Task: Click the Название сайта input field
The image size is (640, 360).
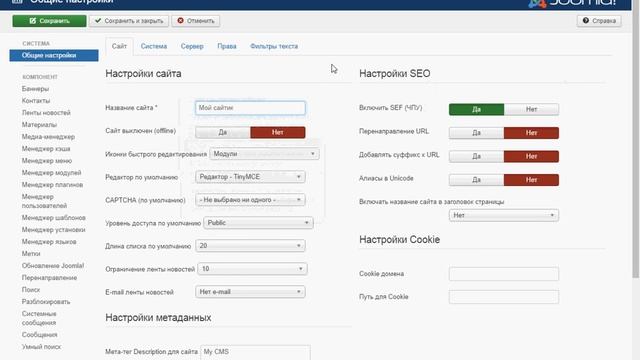Action: 250,108
